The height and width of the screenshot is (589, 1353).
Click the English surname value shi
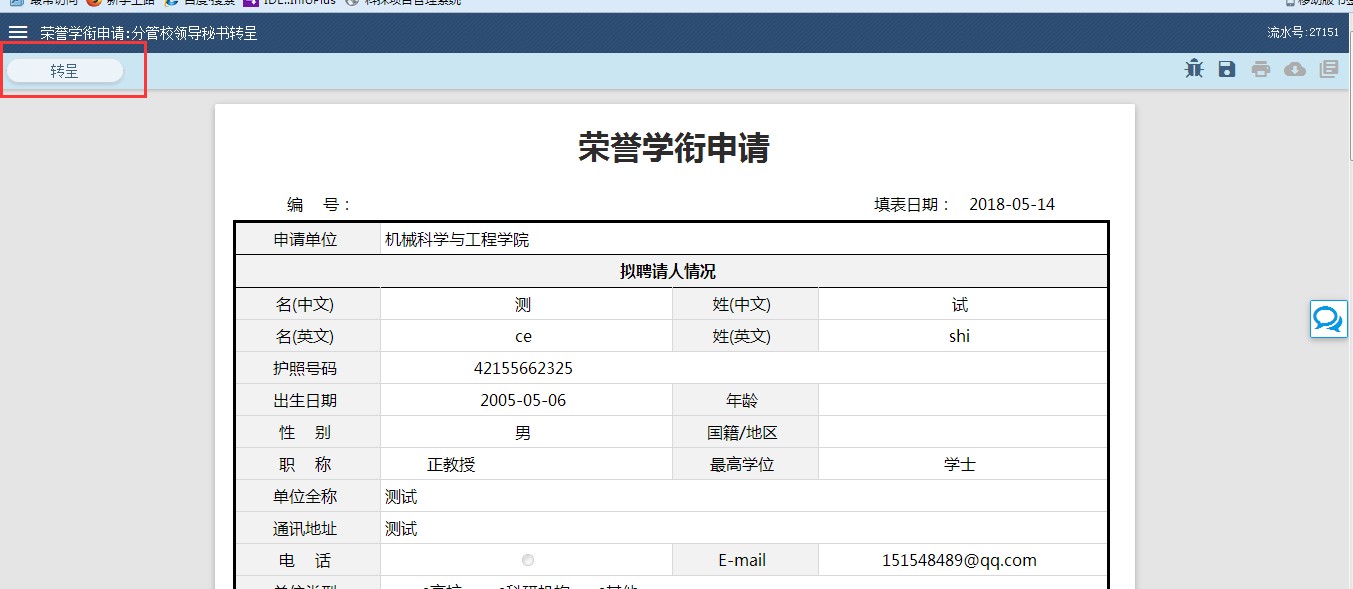960,336
